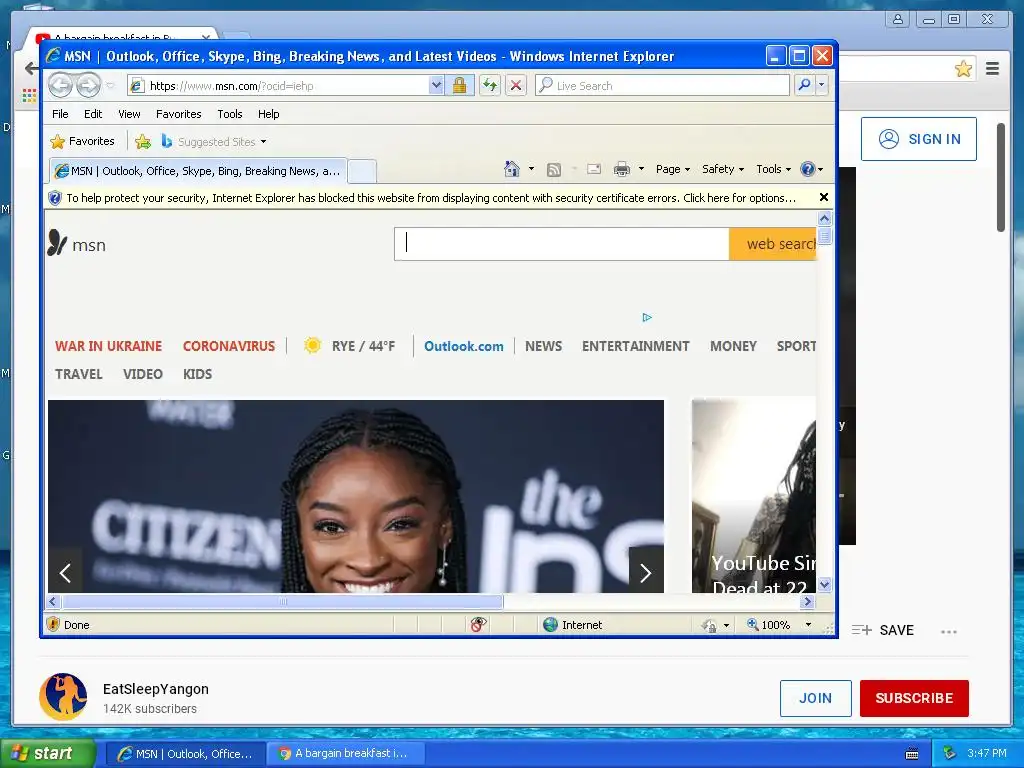The width and height of the screenshot is (1024, 768).
Task: Open ENTERTAINMENT section link
Action: pyautogui.click(x=635, y=346)
